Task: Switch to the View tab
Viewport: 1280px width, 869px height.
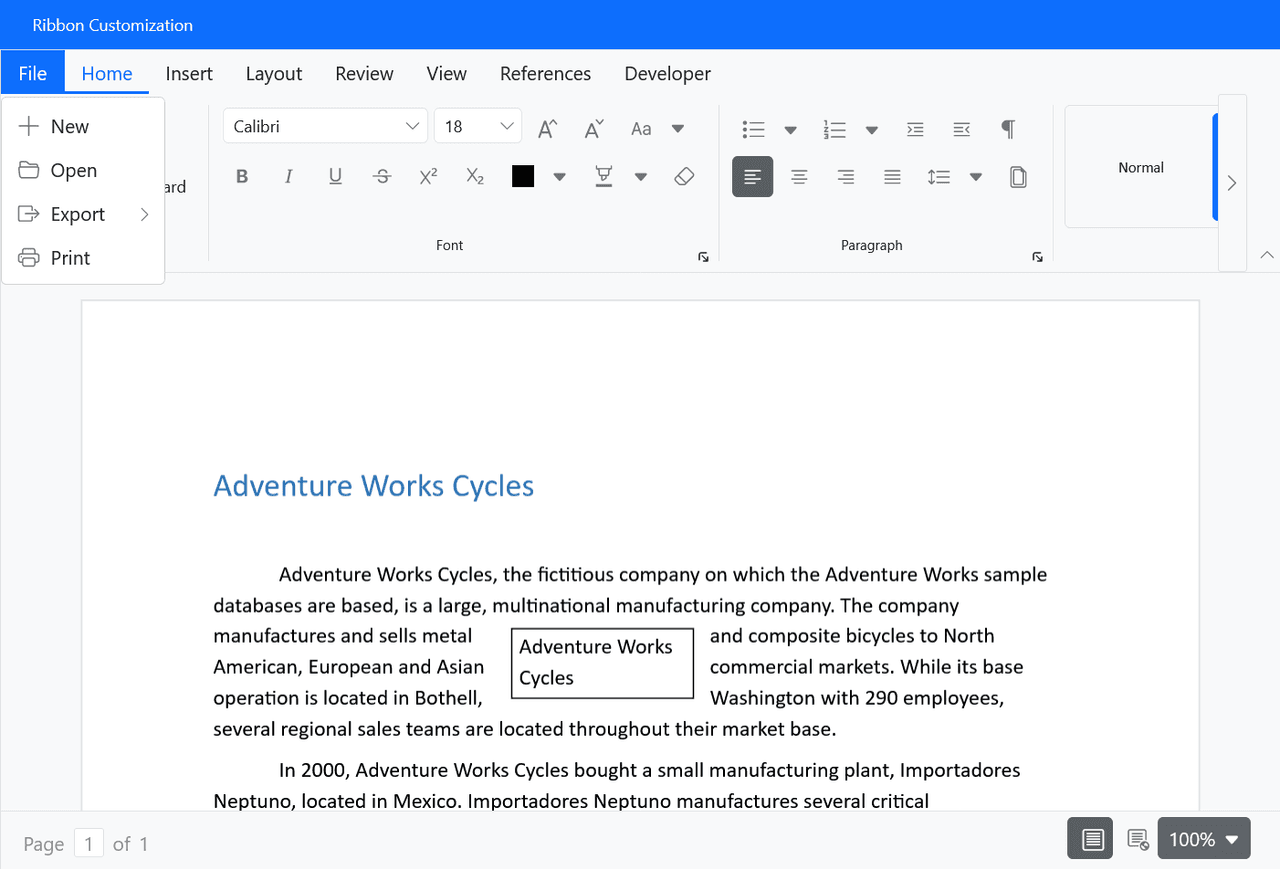Action: (x=446, y=73)
